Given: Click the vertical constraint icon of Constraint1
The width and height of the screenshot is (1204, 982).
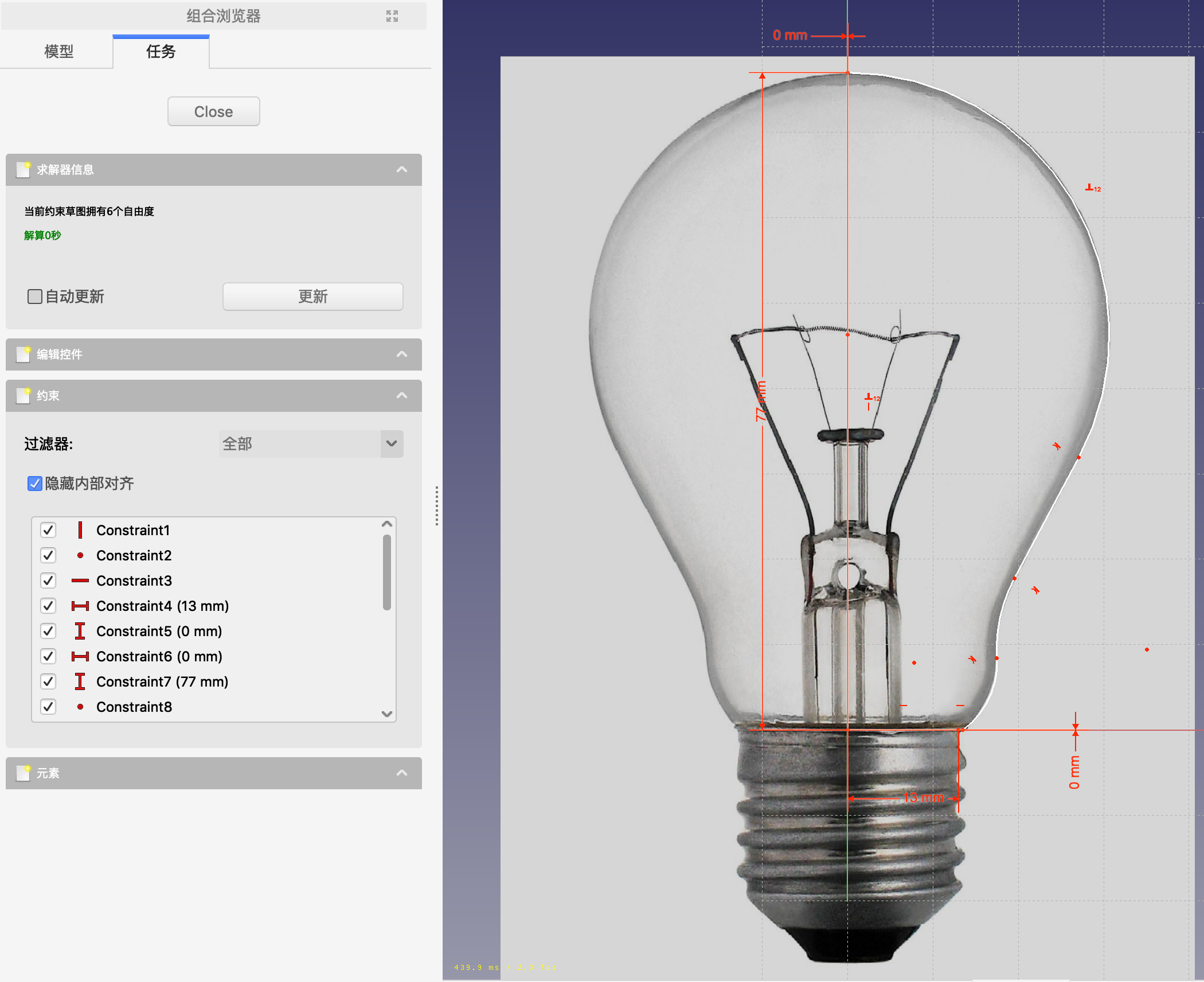Looking at the screenshot, I should [80, 530].
